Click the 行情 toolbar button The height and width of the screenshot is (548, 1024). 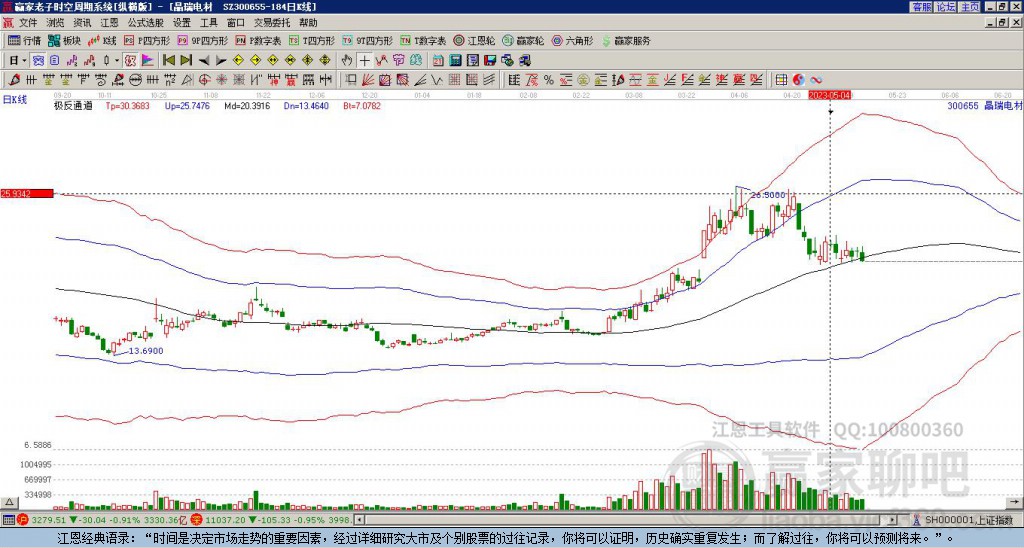point(25,40)
